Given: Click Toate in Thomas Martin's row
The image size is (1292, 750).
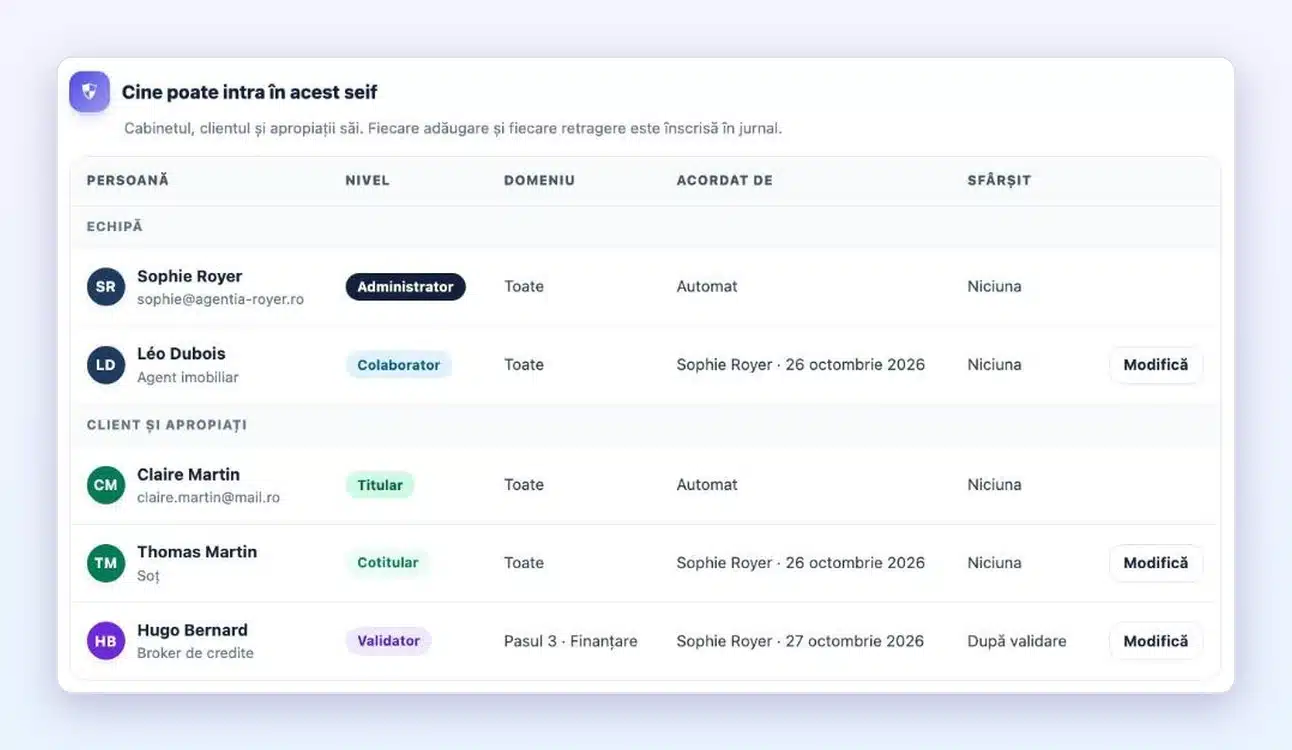Looking at the screenshot, I should [x=524, y=563].
